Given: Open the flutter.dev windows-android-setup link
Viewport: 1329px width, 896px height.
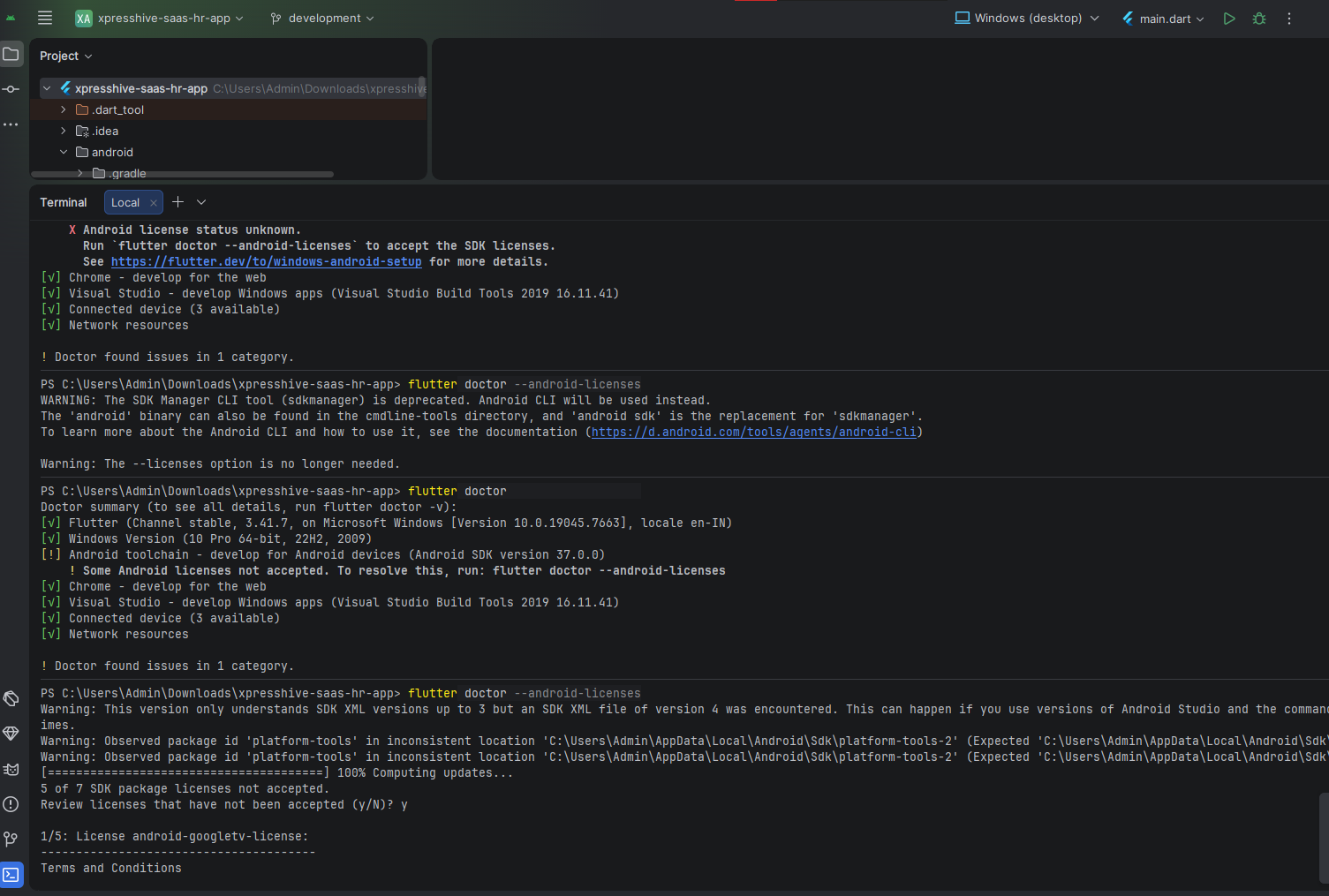Looking at the screenshot, I should (x=266, y=262).
